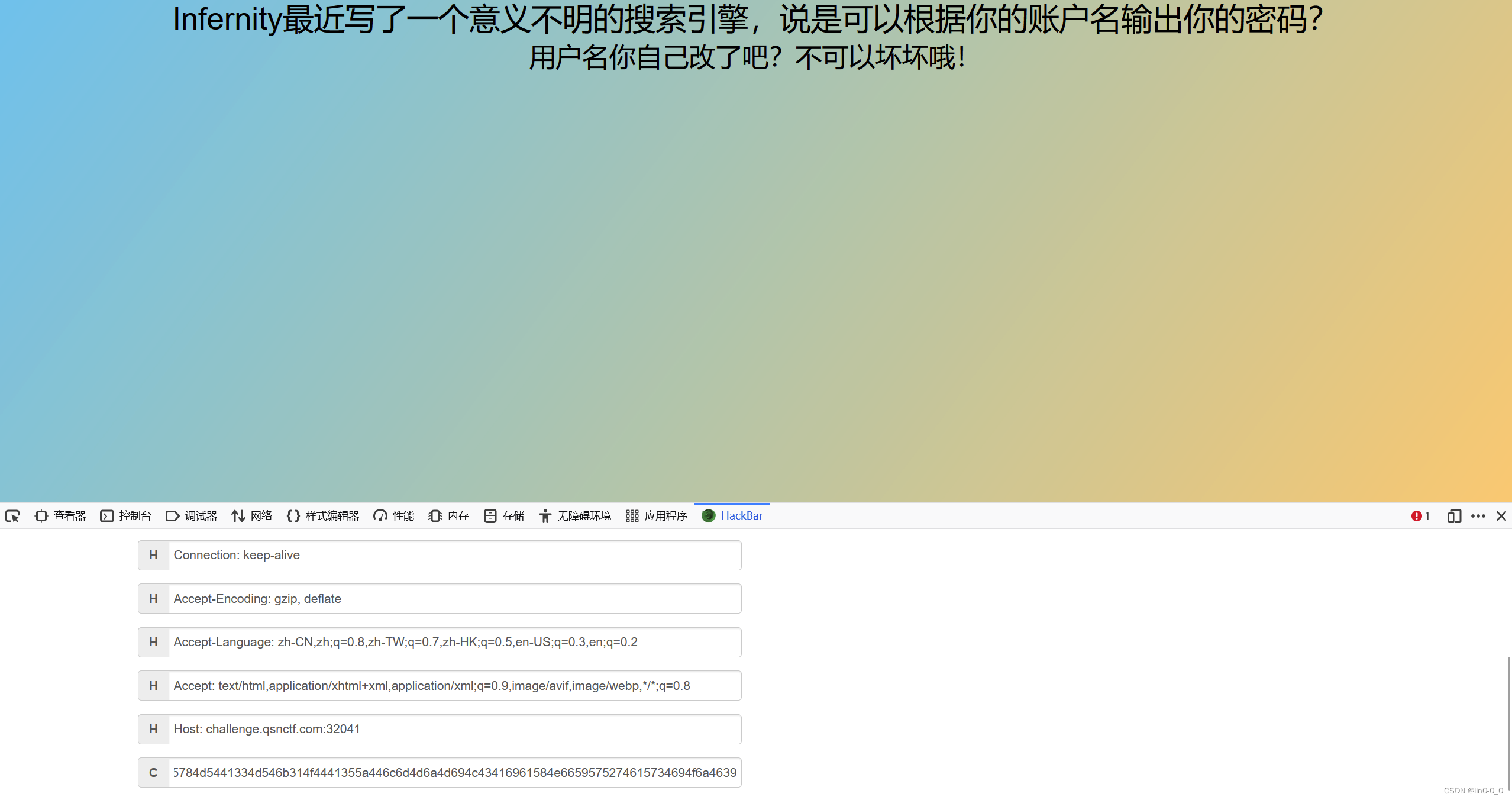Click the Host: challenge.qsnctf.com header field
This screenshot has height=800, width=1512.
pyautogui.click(x=454, y=729)
